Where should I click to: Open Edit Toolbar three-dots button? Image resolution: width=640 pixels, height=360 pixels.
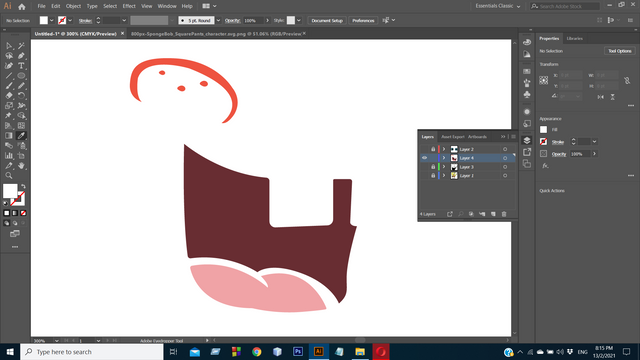15,247
